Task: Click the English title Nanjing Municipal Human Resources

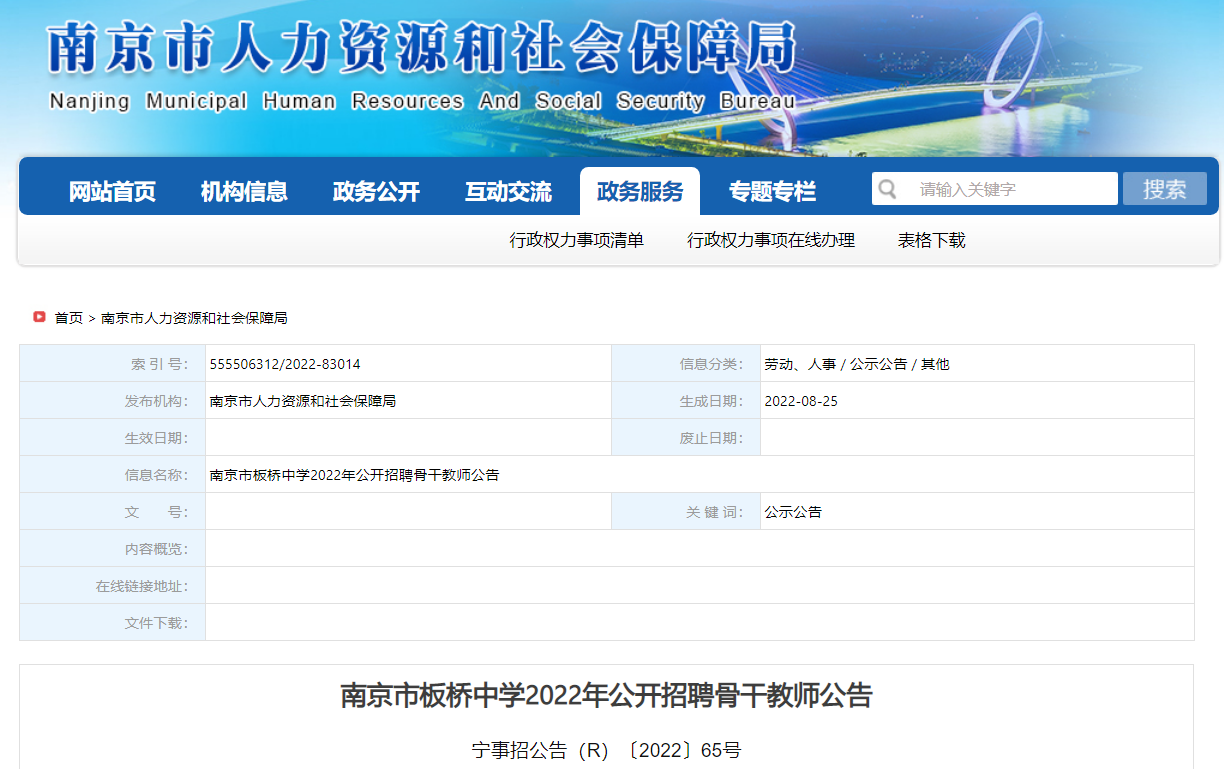Action: tap(256, 101)
